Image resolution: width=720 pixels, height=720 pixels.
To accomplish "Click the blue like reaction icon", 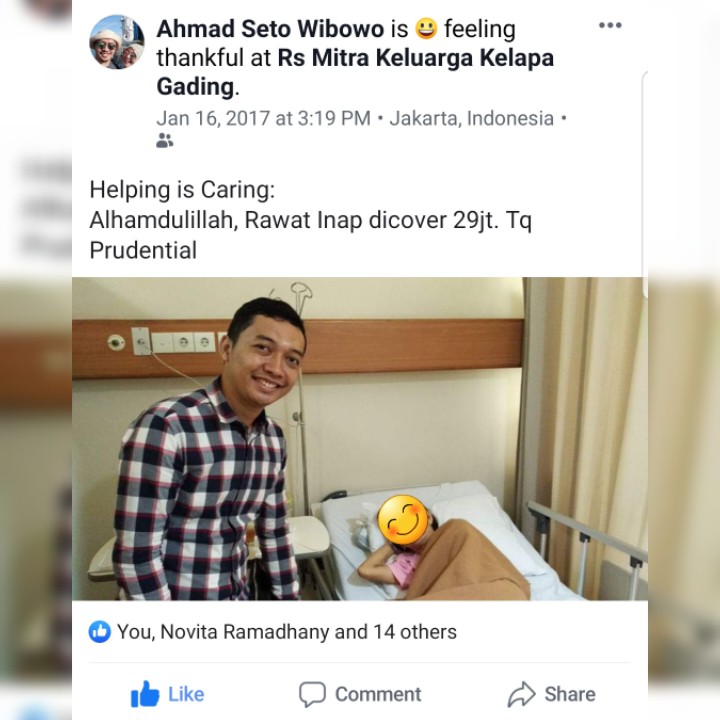I will (100, 632).
